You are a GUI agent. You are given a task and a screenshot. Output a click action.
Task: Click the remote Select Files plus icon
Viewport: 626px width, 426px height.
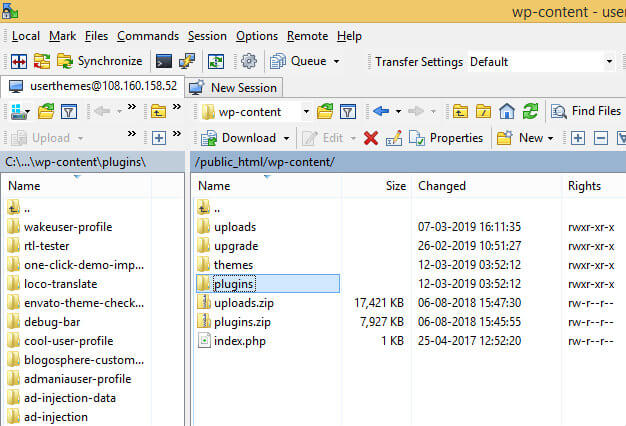(578, 138)
